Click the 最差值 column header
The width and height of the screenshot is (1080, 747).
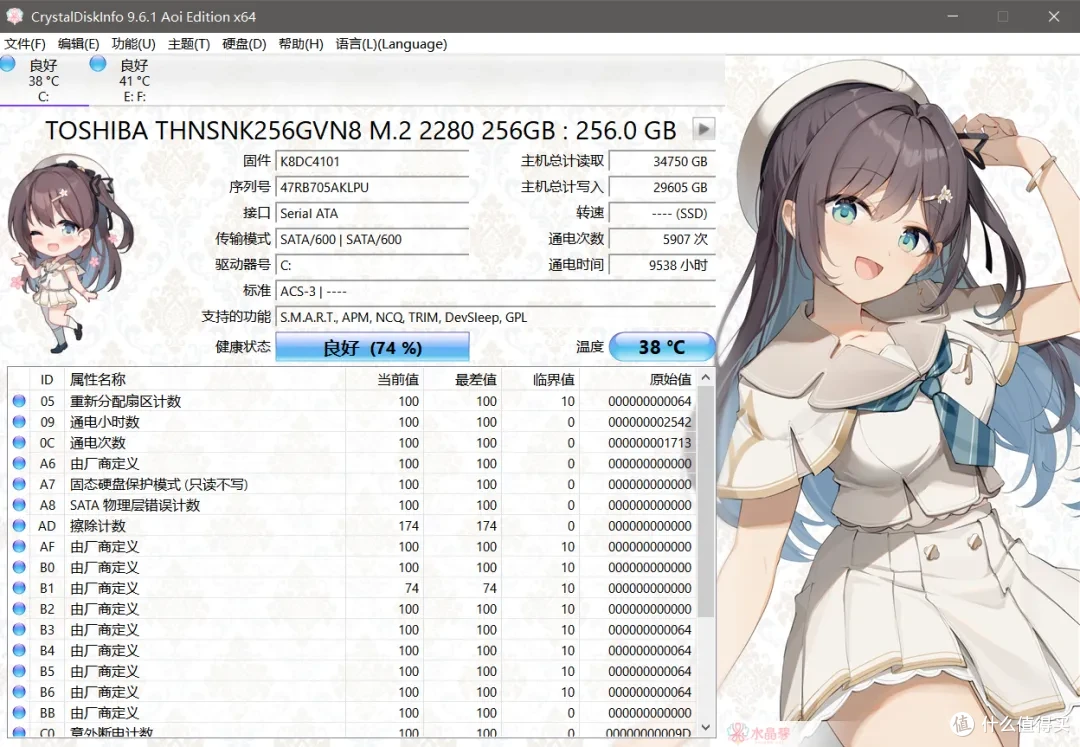point(462,379)
